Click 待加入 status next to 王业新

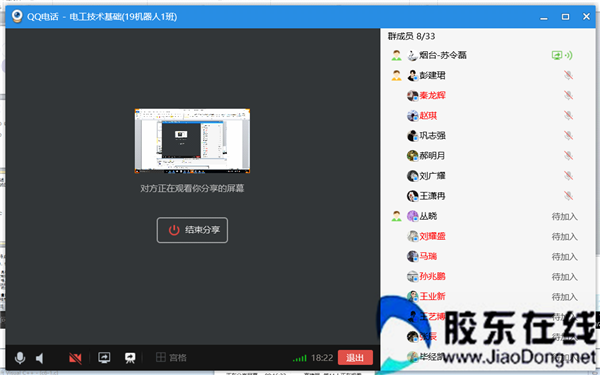pos(564,297)
